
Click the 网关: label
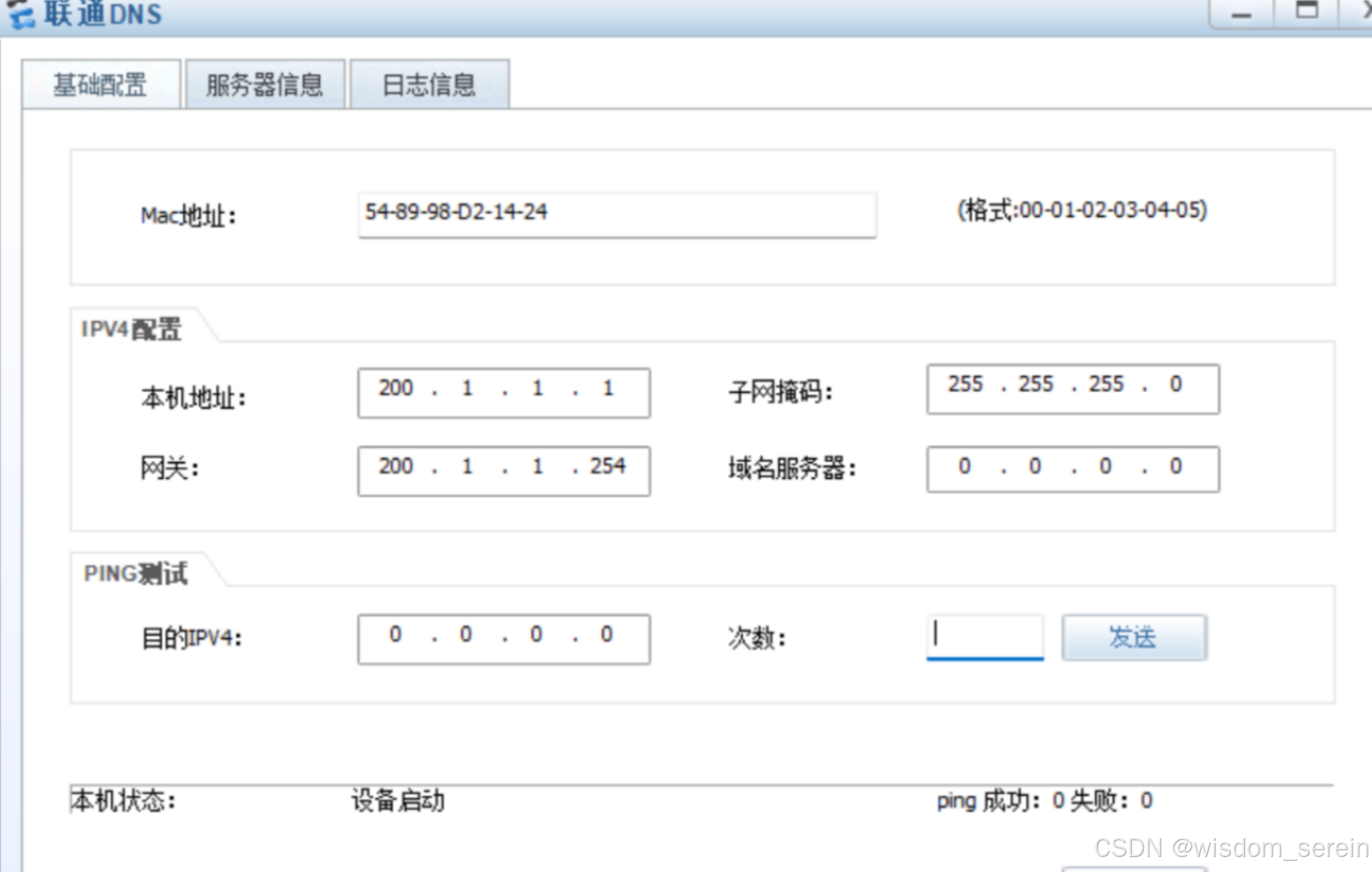coord(170,468)
